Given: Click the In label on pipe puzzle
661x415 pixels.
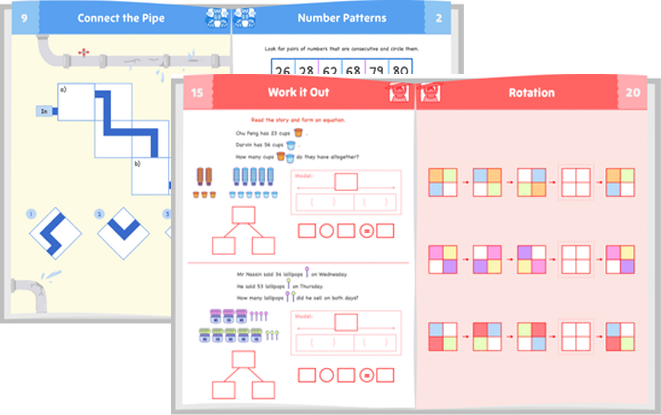Looking at the screenshot, I should click(x=44, y=111).
